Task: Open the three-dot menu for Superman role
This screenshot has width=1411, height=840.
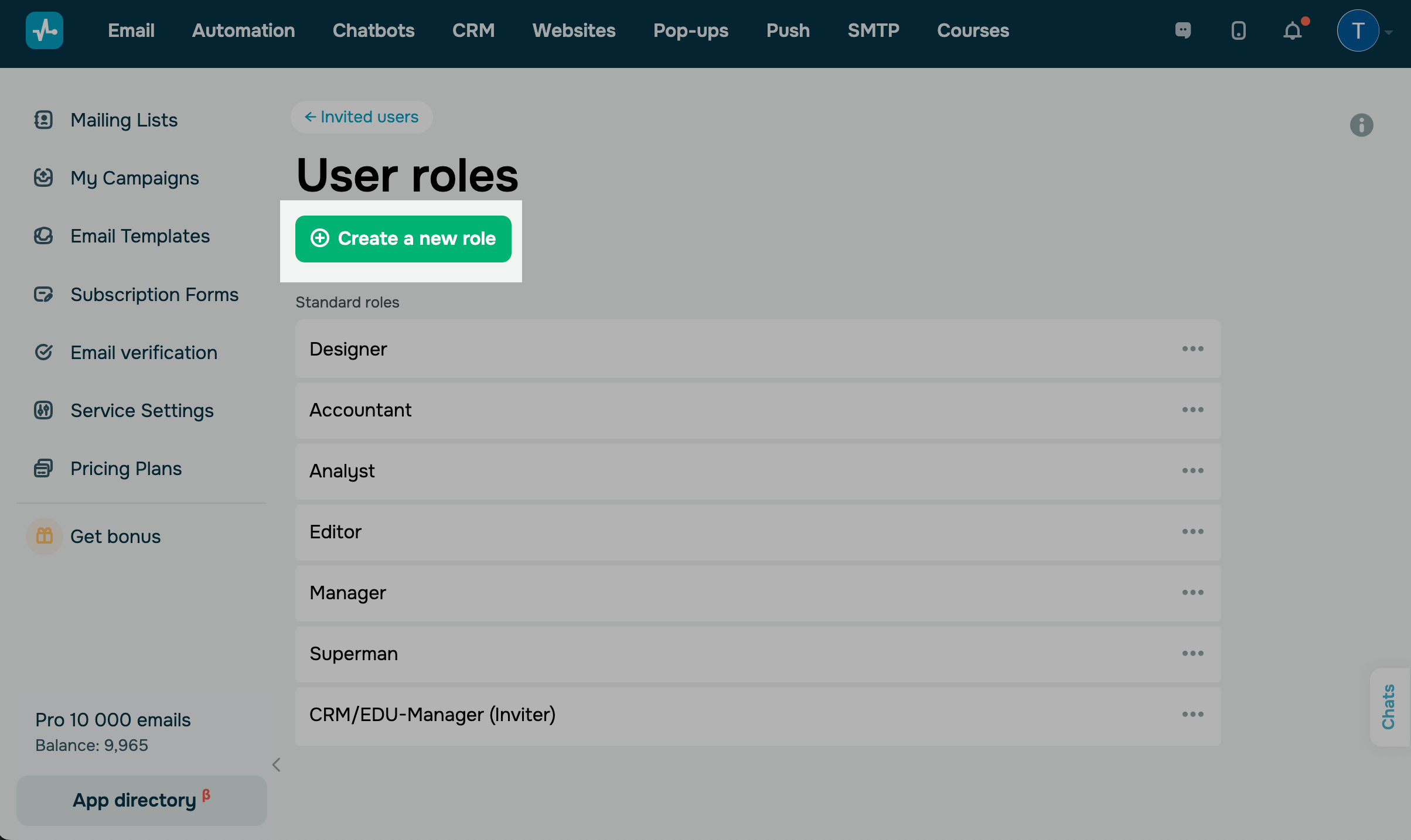Action: (1192, 654)
